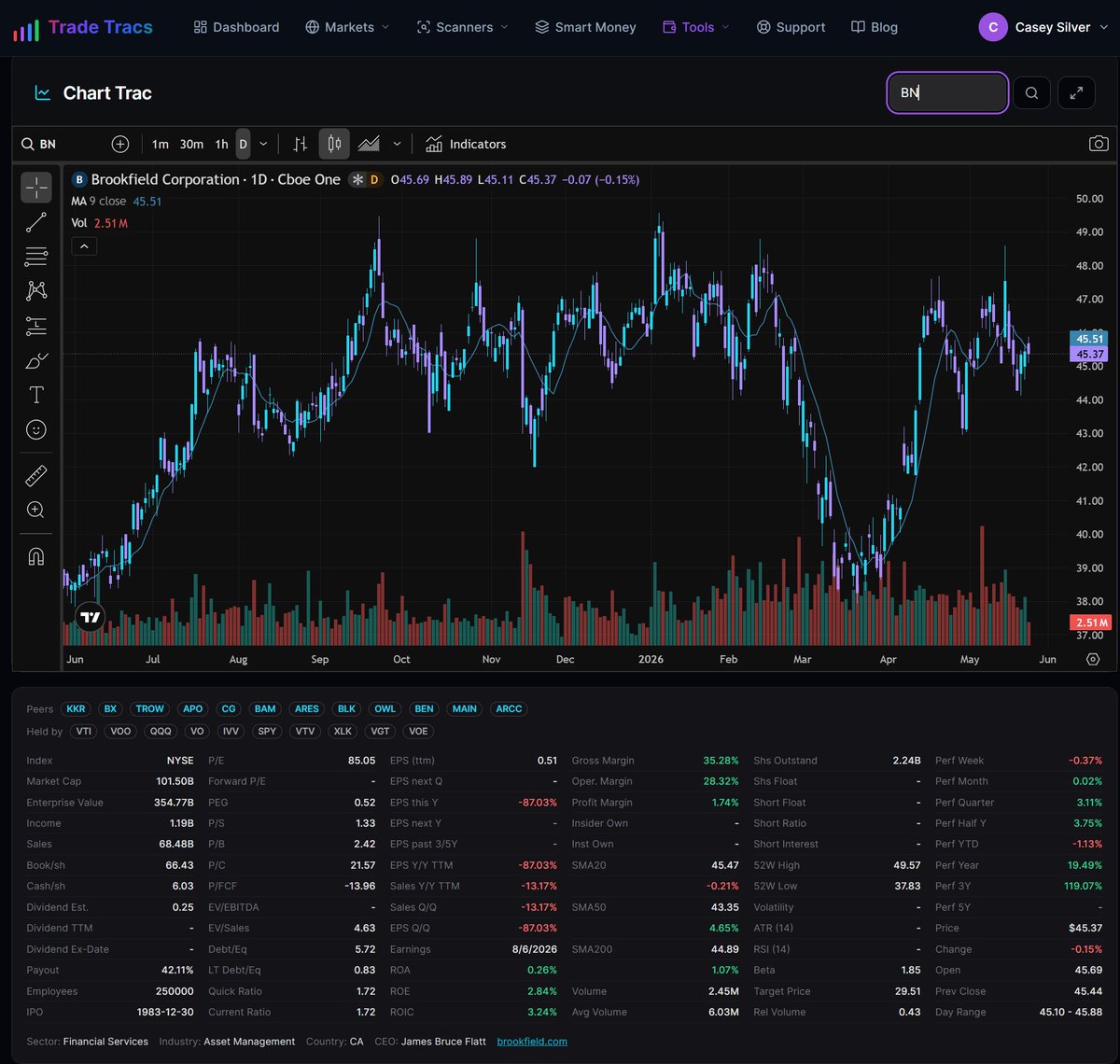Screen dimensions: 1120x1064
Task: Activate the zoom in tool
Action: pyautogui.click(x=36, y=510)
